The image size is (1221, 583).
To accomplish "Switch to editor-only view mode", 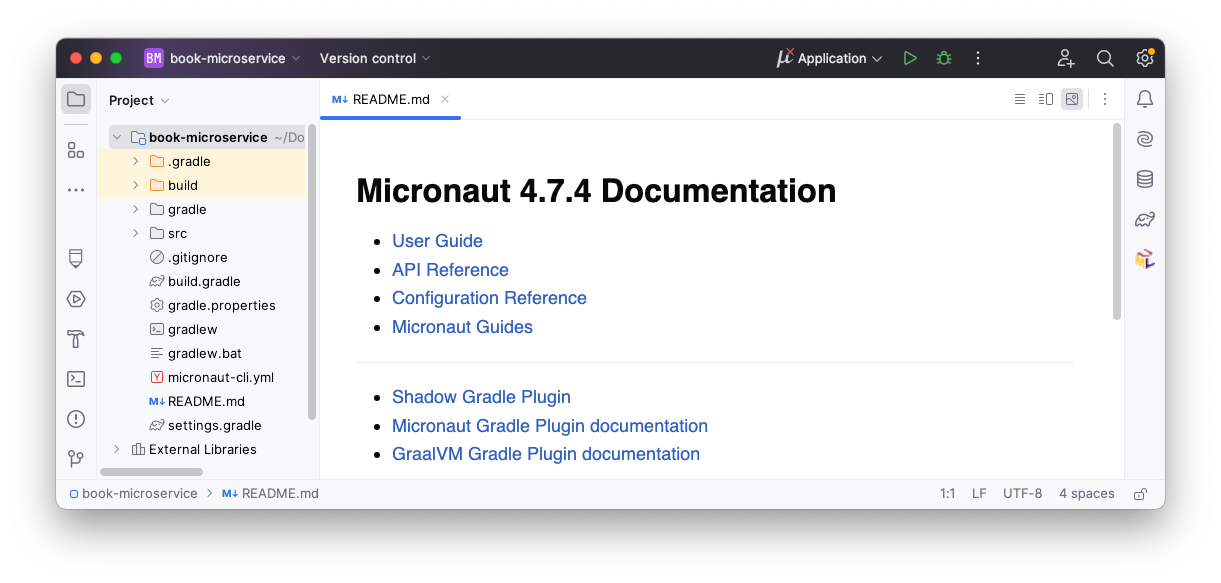I will click(1019, 99).
